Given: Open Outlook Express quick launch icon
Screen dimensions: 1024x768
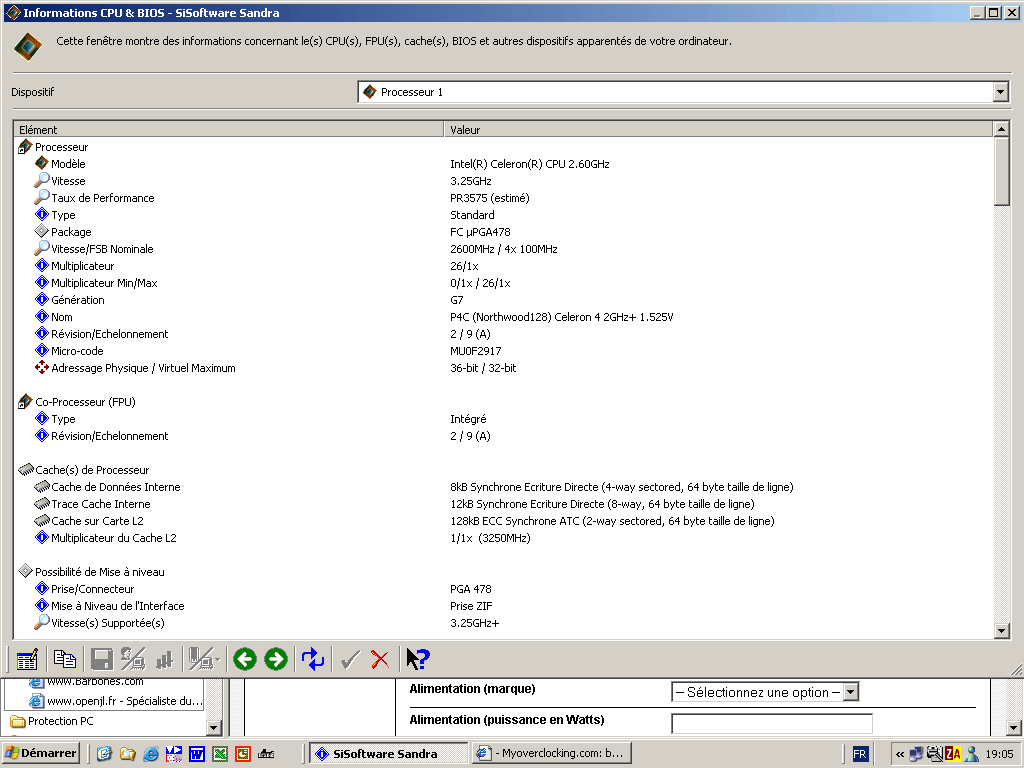Looking at the screenshot, I should [x=104, y=754].
